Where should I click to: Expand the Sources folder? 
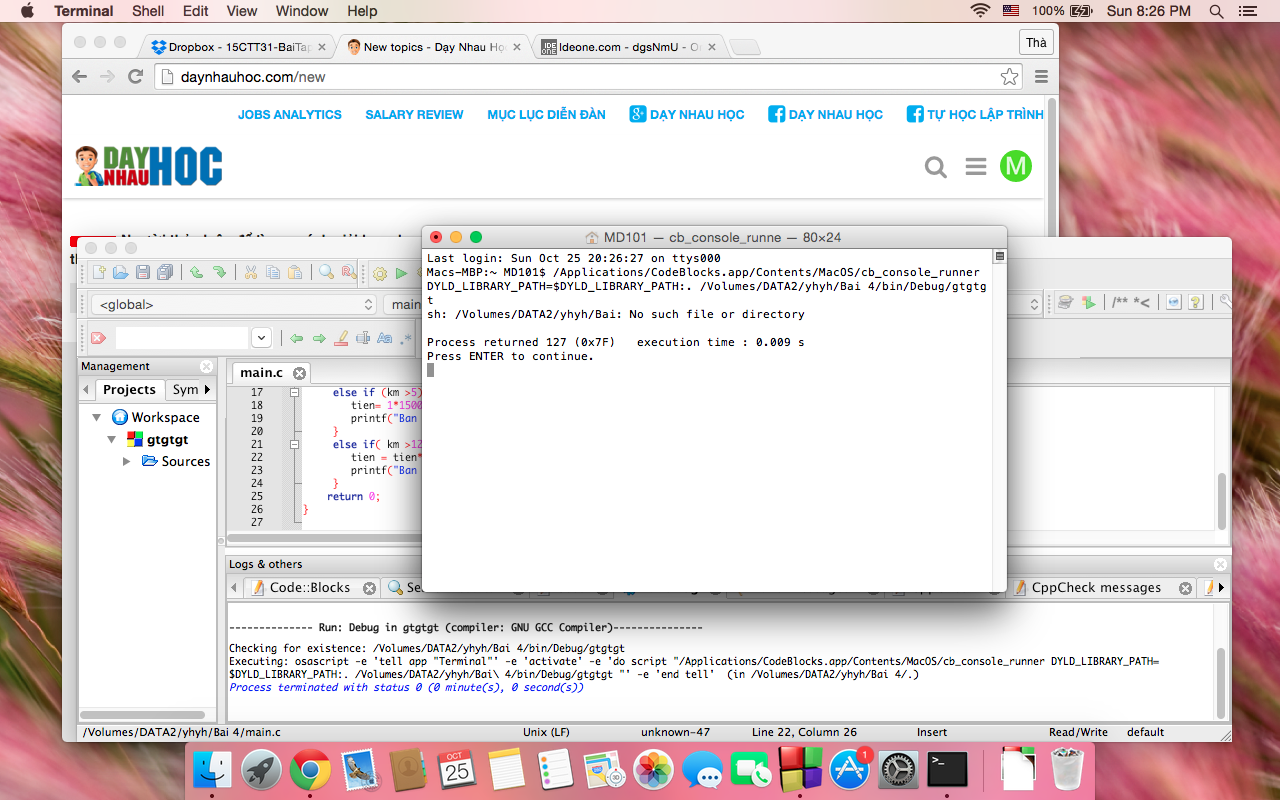coord(127,461)
